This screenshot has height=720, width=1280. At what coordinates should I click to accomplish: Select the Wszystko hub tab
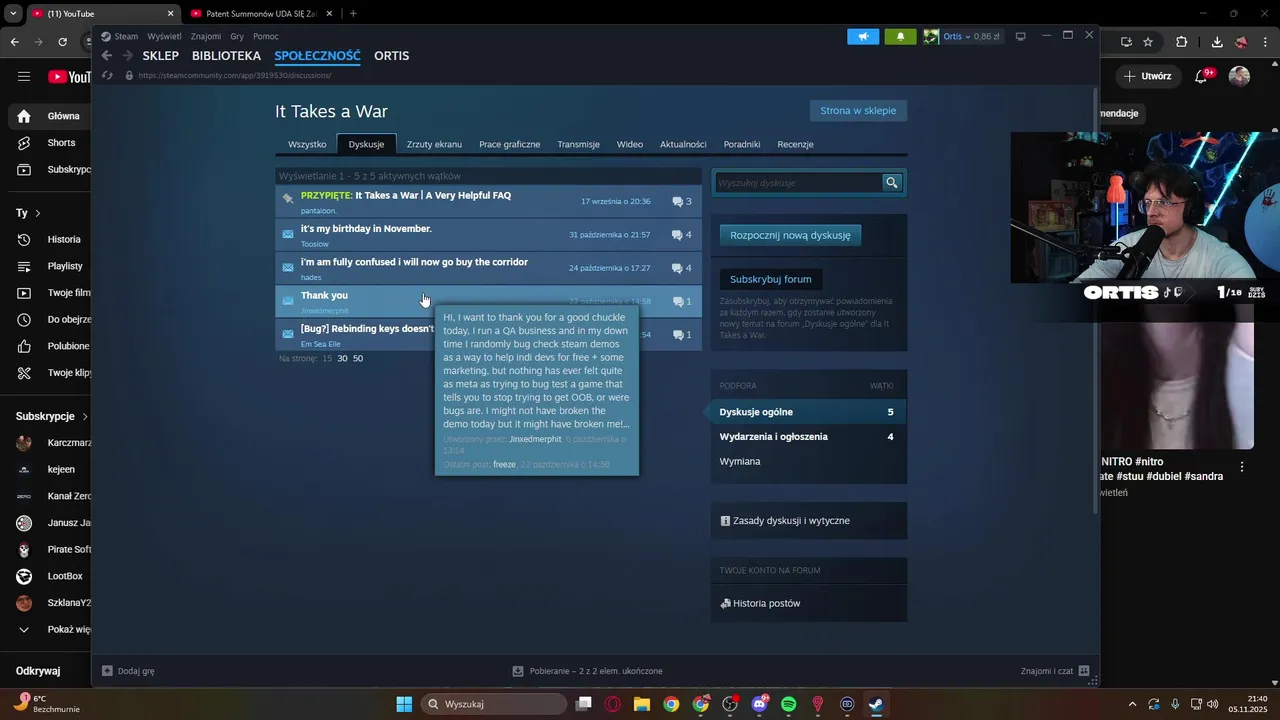click(x=307, y=144)
